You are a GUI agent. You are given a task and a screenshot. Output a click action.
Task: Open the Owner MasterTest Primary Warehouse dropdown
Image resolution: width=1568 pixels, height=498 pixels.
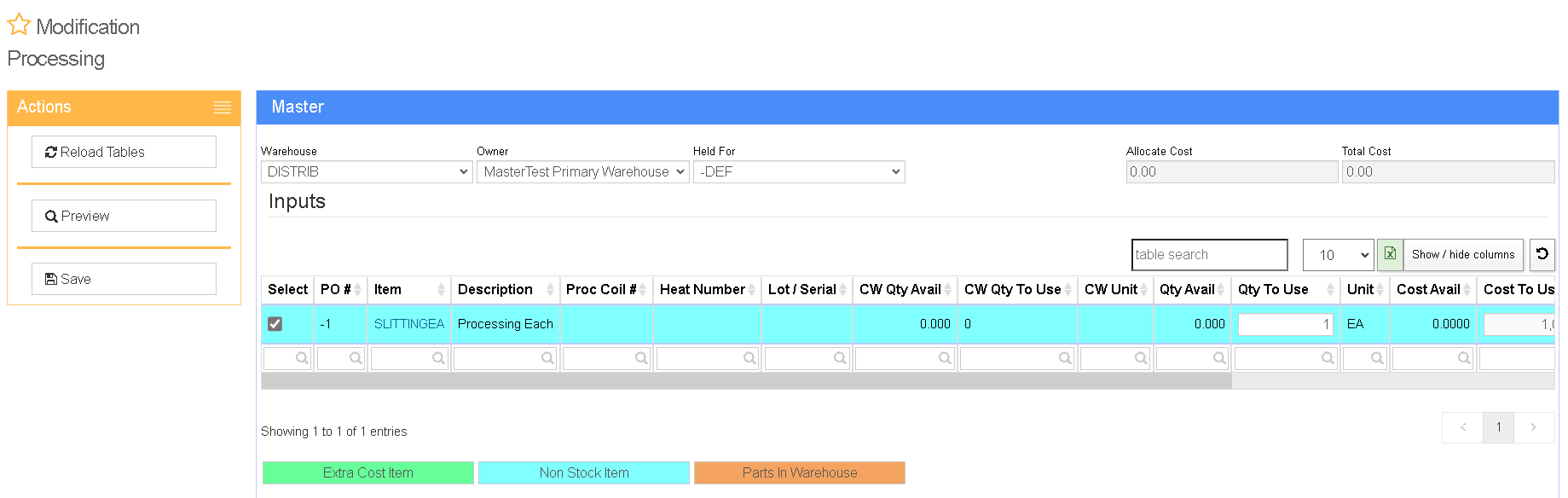[582, 171]
